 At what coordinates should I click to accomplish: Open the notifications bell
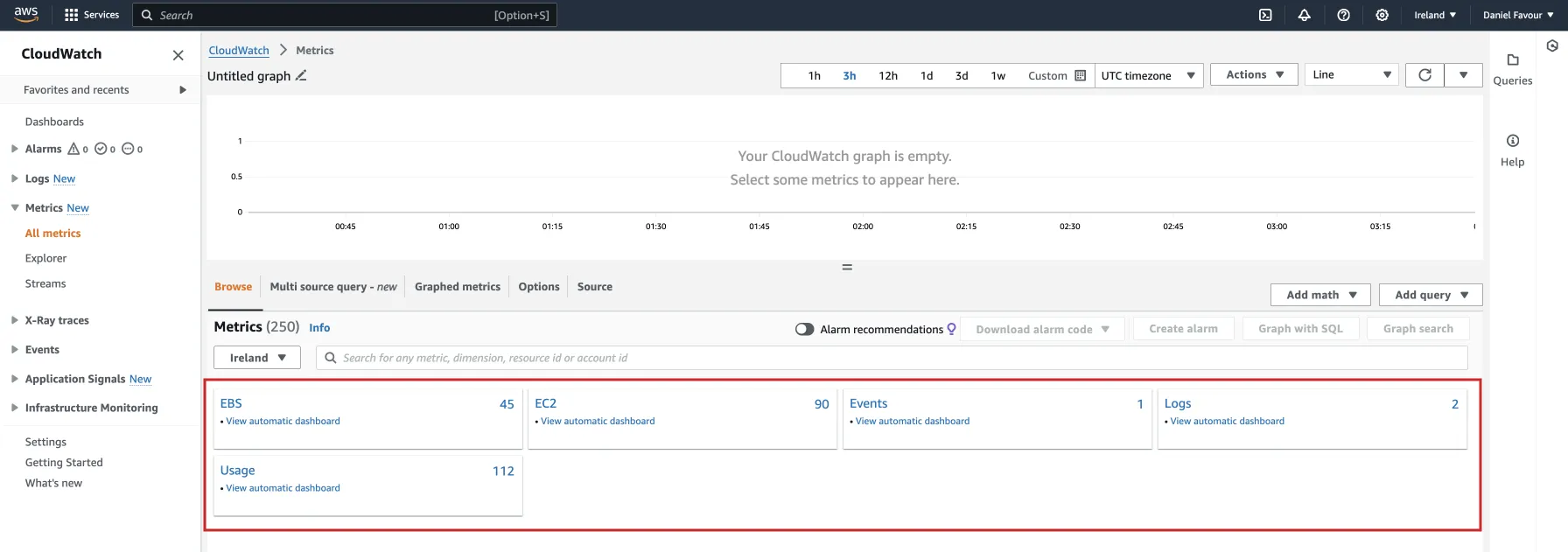1304,15
